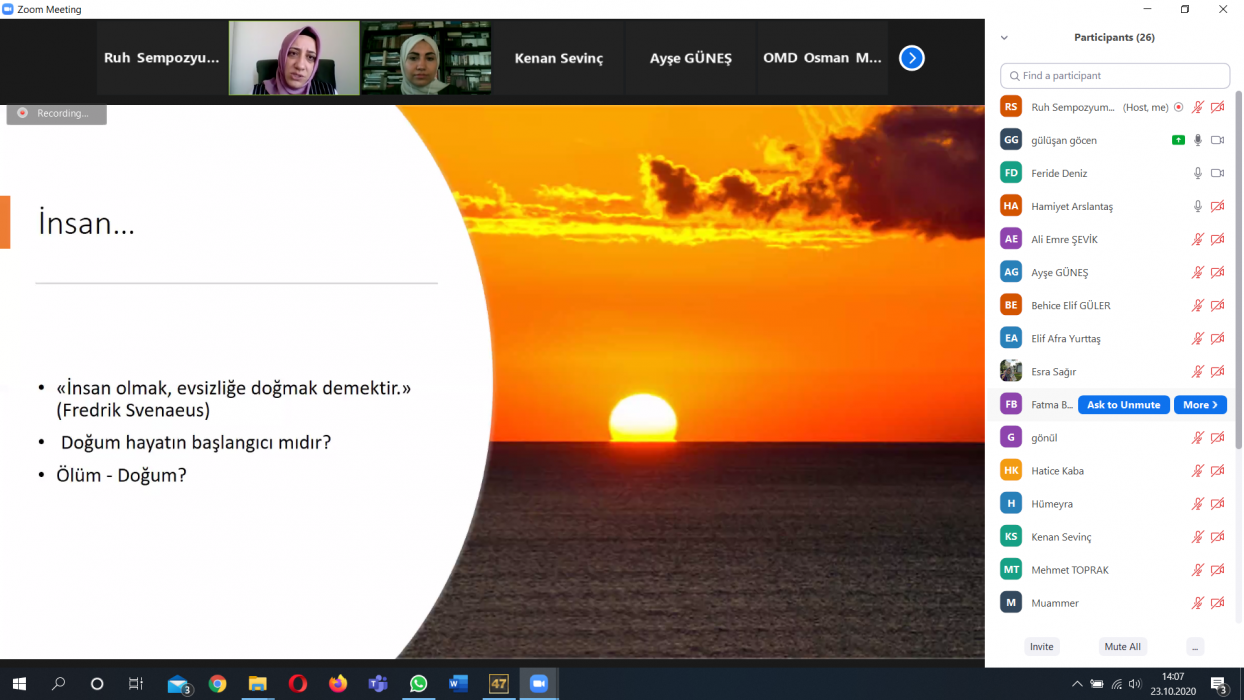Focus the Find a participant search field
1244x700 pixels.
coord(1115,76)
